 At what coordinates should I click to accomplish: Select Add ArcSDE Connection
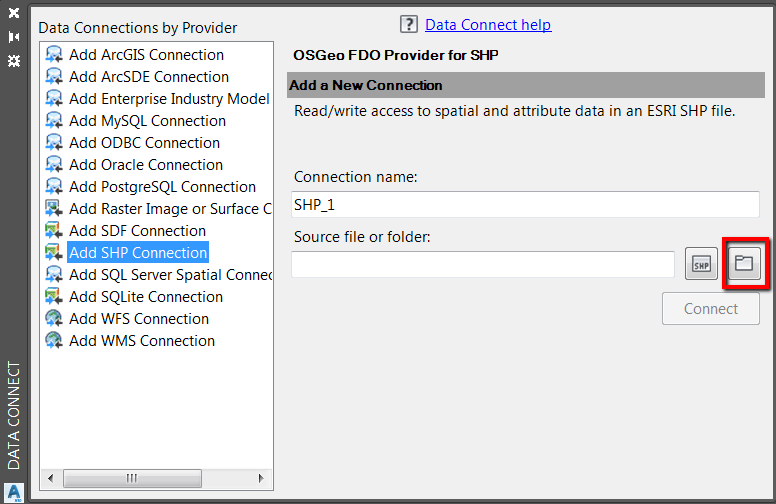coord(148,77)
